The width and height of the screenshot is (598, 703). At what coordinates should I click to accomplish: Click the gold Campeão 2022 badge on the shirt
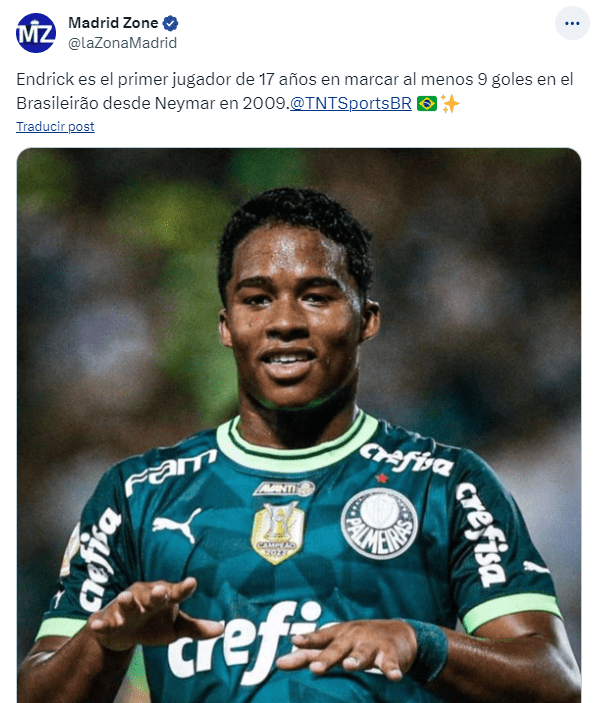pyautogui.click(x=277, y=533)
